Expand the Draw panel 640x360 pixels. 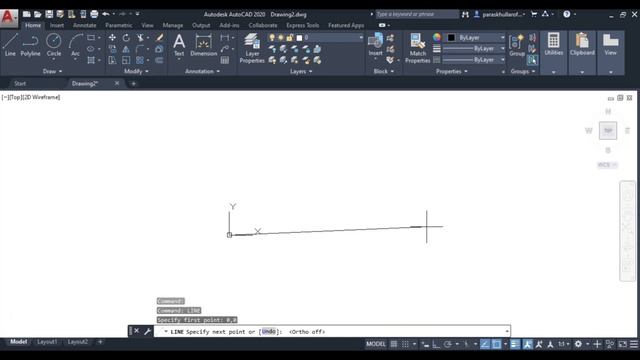(x=52, y=71)
